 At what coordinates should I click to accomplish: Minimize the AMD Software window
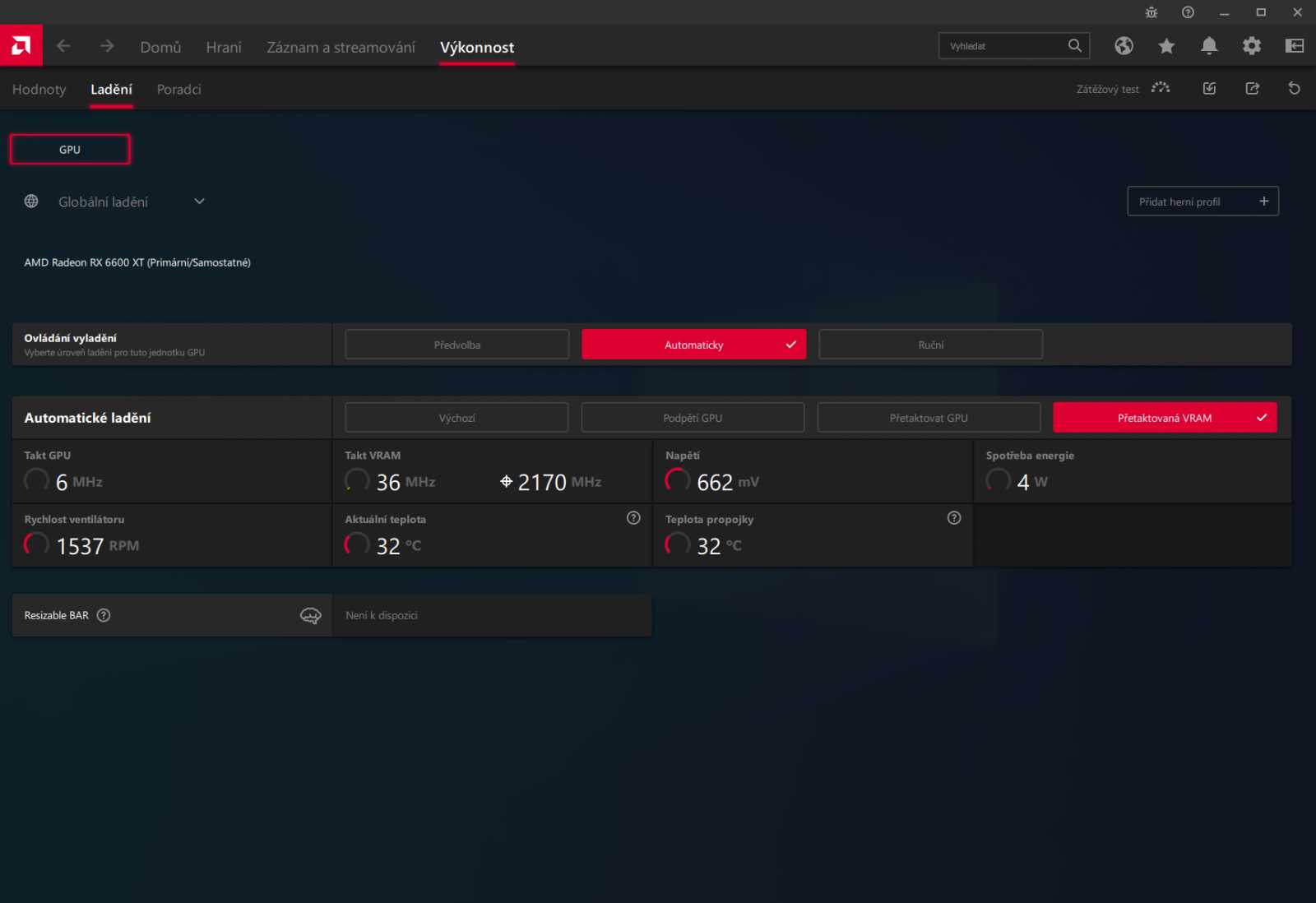coord(1224,12)
